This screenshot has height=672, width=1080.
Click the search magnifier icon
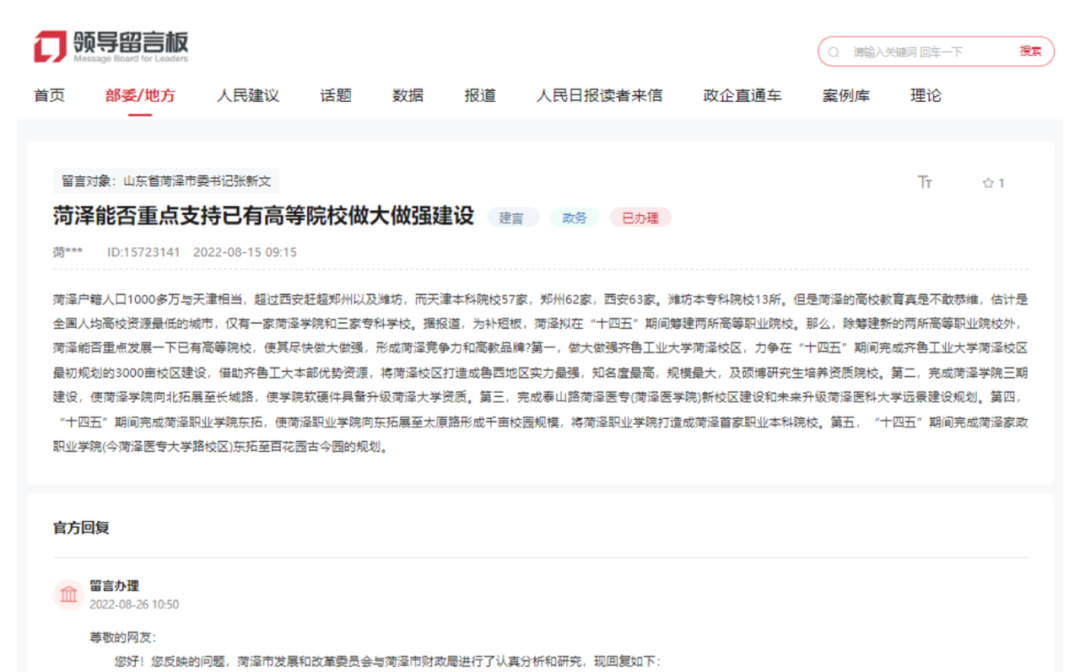833,52
